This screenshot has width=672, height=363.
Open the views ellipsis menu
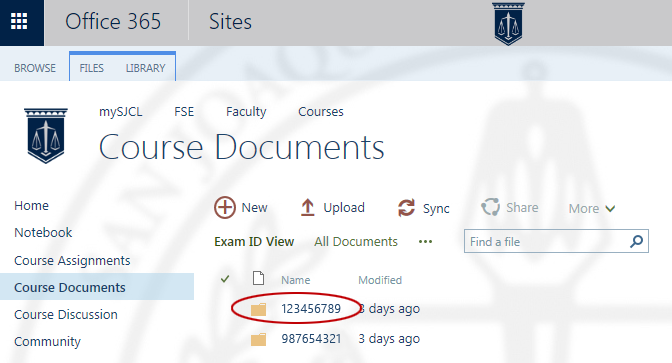coord(425,242)
